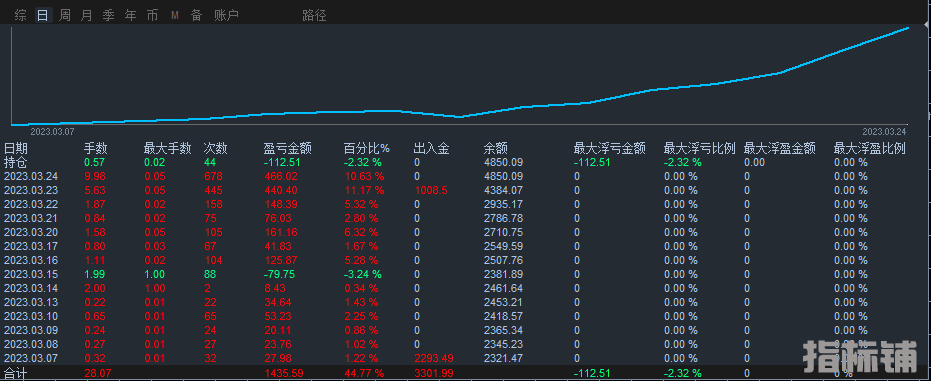Viewport: 931px width, 381px height.
Task: Click the 次数 column header
Action: tap(216, 148)
